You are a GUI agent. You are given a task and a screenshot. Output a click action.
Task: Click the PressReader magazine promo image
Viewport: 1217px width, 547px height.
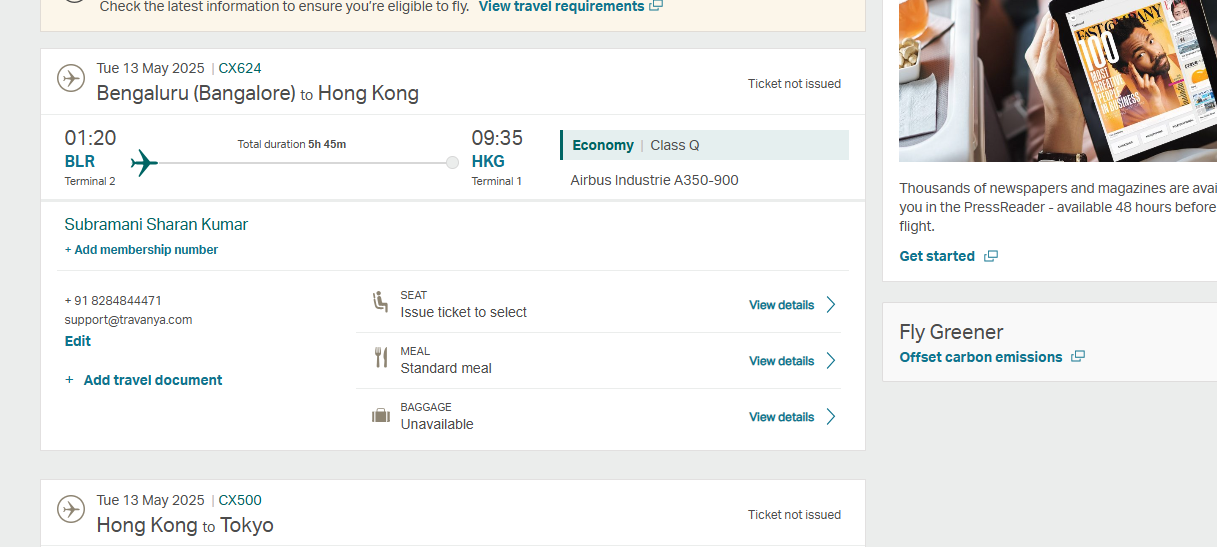tap(1058, 80)
